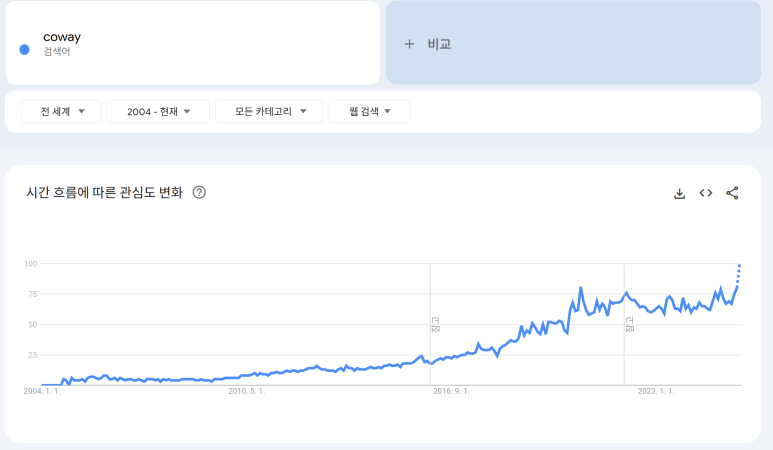Open the 2004 - 현재 time range dropdown
This screenshot has width=773, height=450.
point(158,111)
